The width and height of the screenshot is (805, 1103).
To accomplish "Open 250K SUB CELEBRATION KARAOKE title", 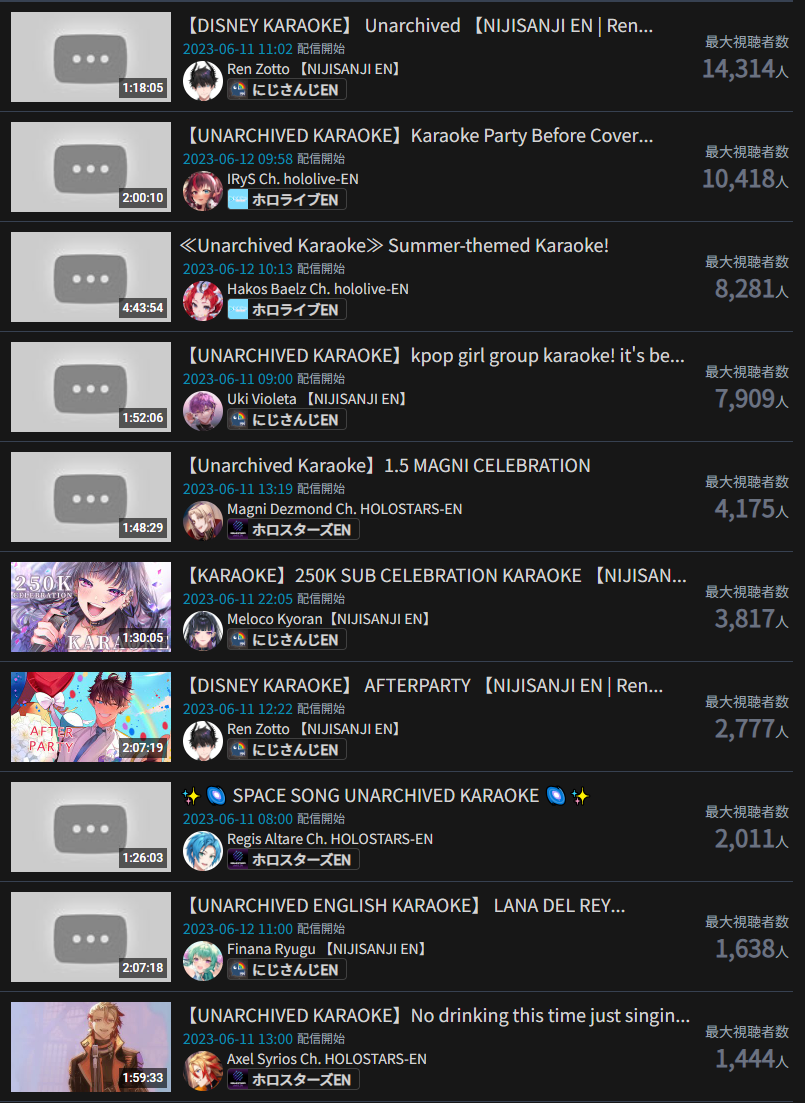I will click(x=434, y=575).
